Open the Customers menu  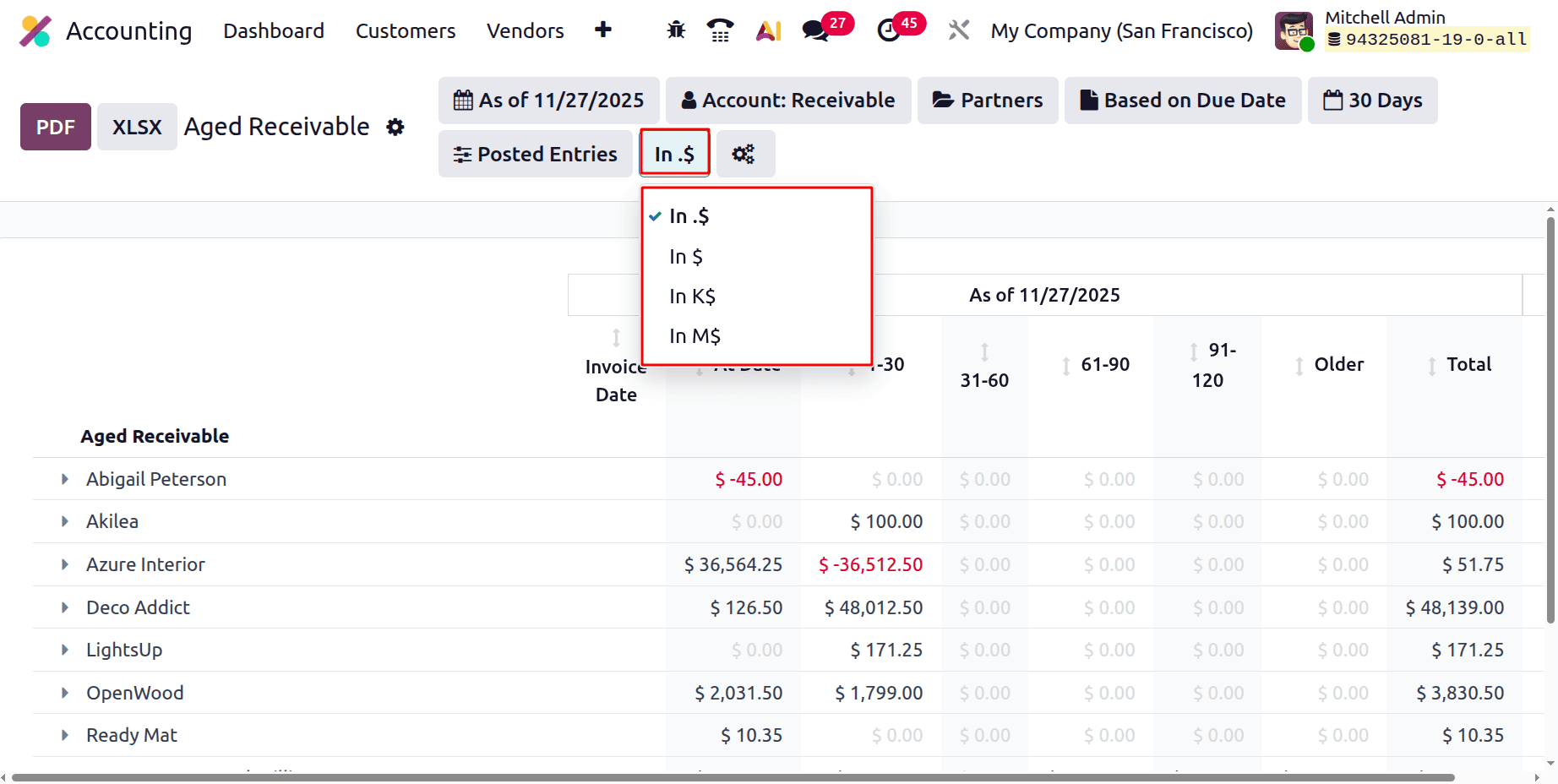(x=406, y=31)
